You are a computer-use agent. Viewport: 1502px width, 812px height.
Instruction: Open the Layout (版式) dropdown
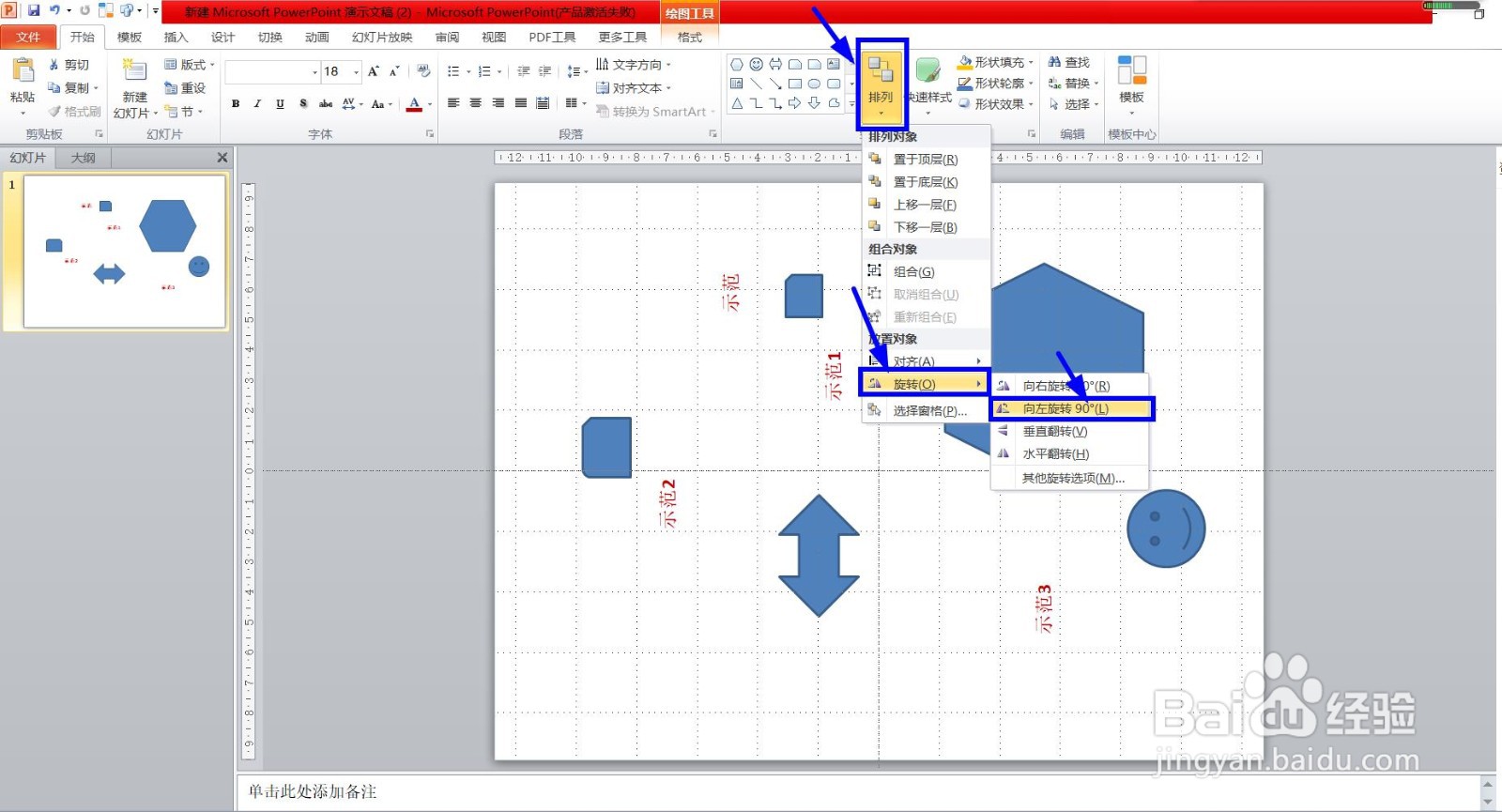189,65
